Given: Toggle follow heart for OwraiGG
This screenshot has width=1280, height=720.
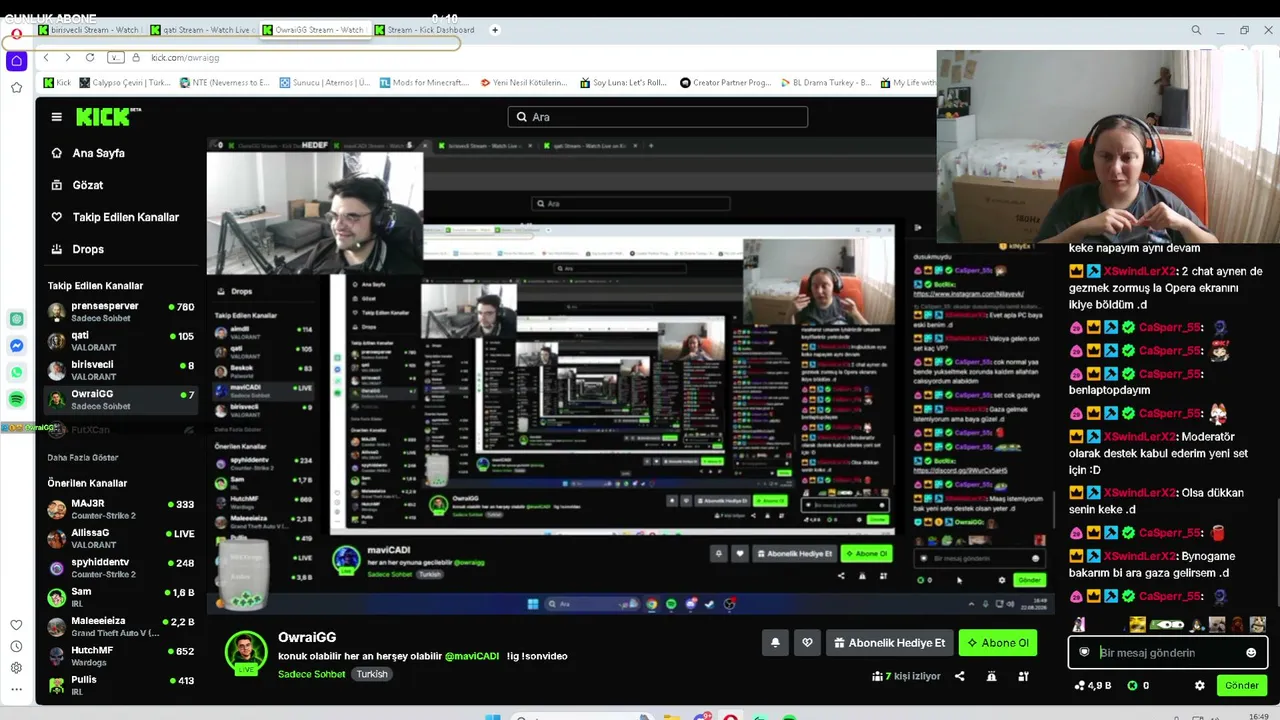Looking at the screenshot, I should click(x=807, y=643).
